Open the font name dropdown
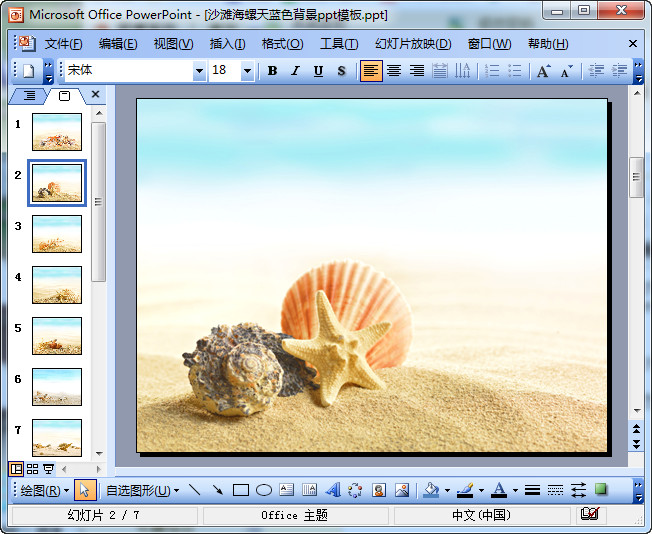652x534 pixels. tap(199, 71)
